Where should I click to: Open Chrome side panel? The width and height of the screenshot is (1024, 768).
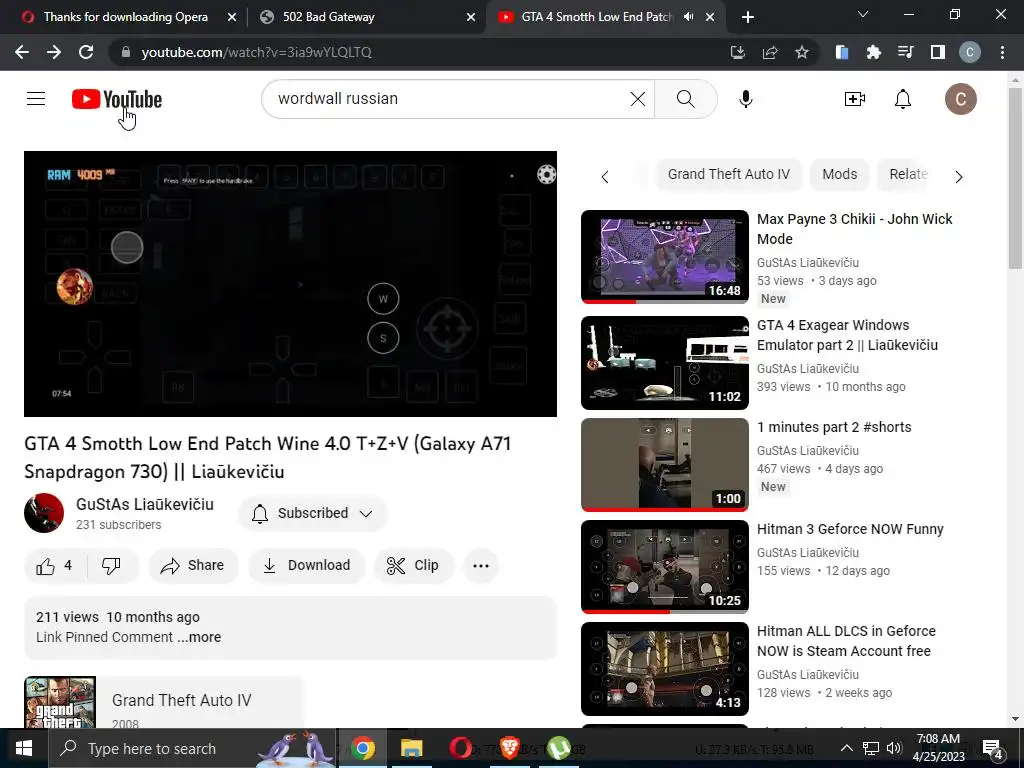938,52
